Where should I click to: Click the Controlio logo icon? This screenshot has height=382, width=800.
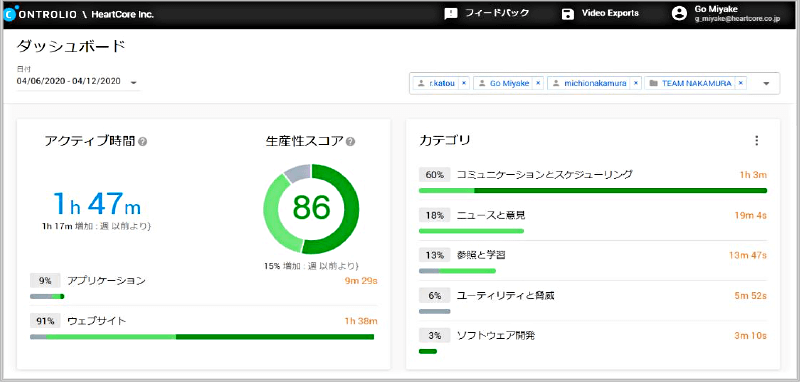(10, 14)
